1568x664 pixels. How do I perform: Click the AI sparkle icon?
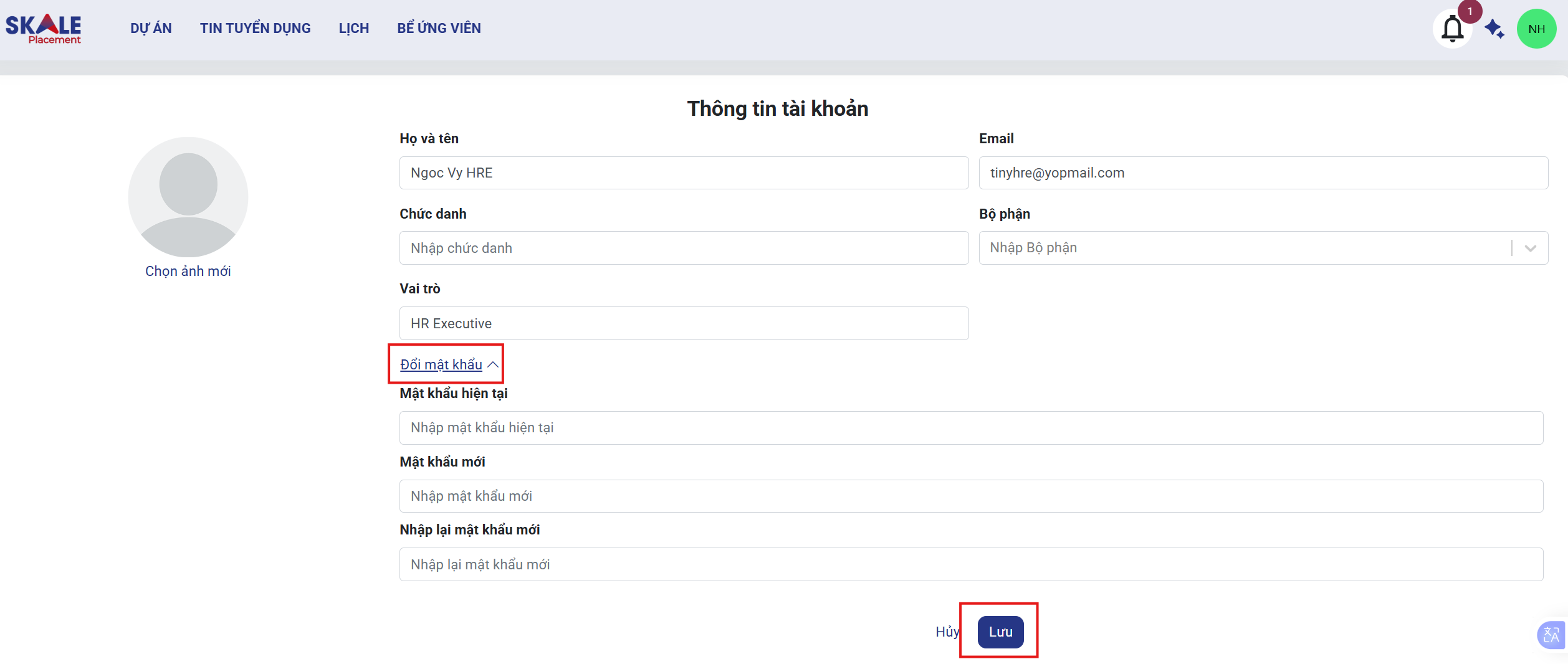(1494, 29)
